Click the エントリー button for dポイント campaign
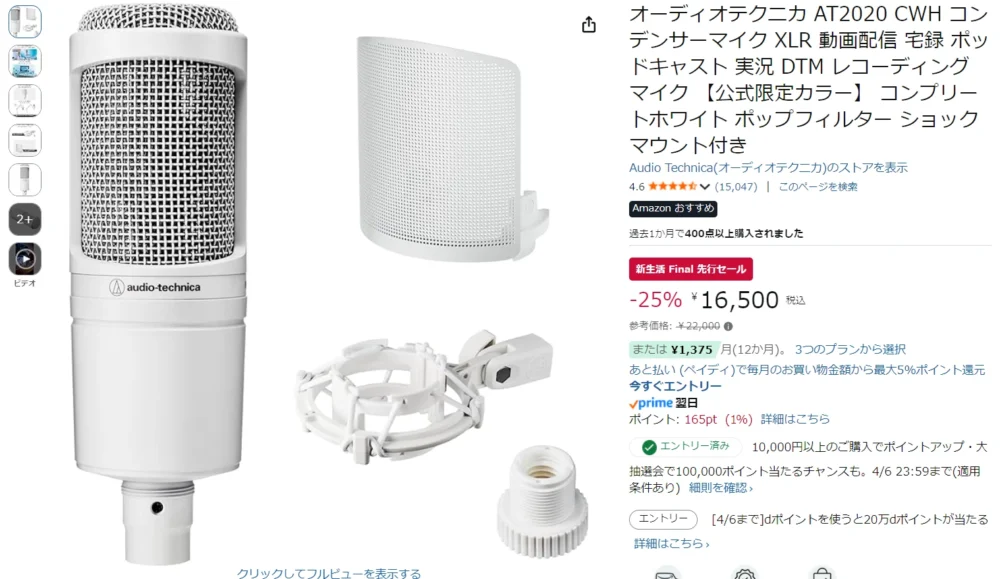This screenshot has height=579, width=1000. click(x=663, y=519)
